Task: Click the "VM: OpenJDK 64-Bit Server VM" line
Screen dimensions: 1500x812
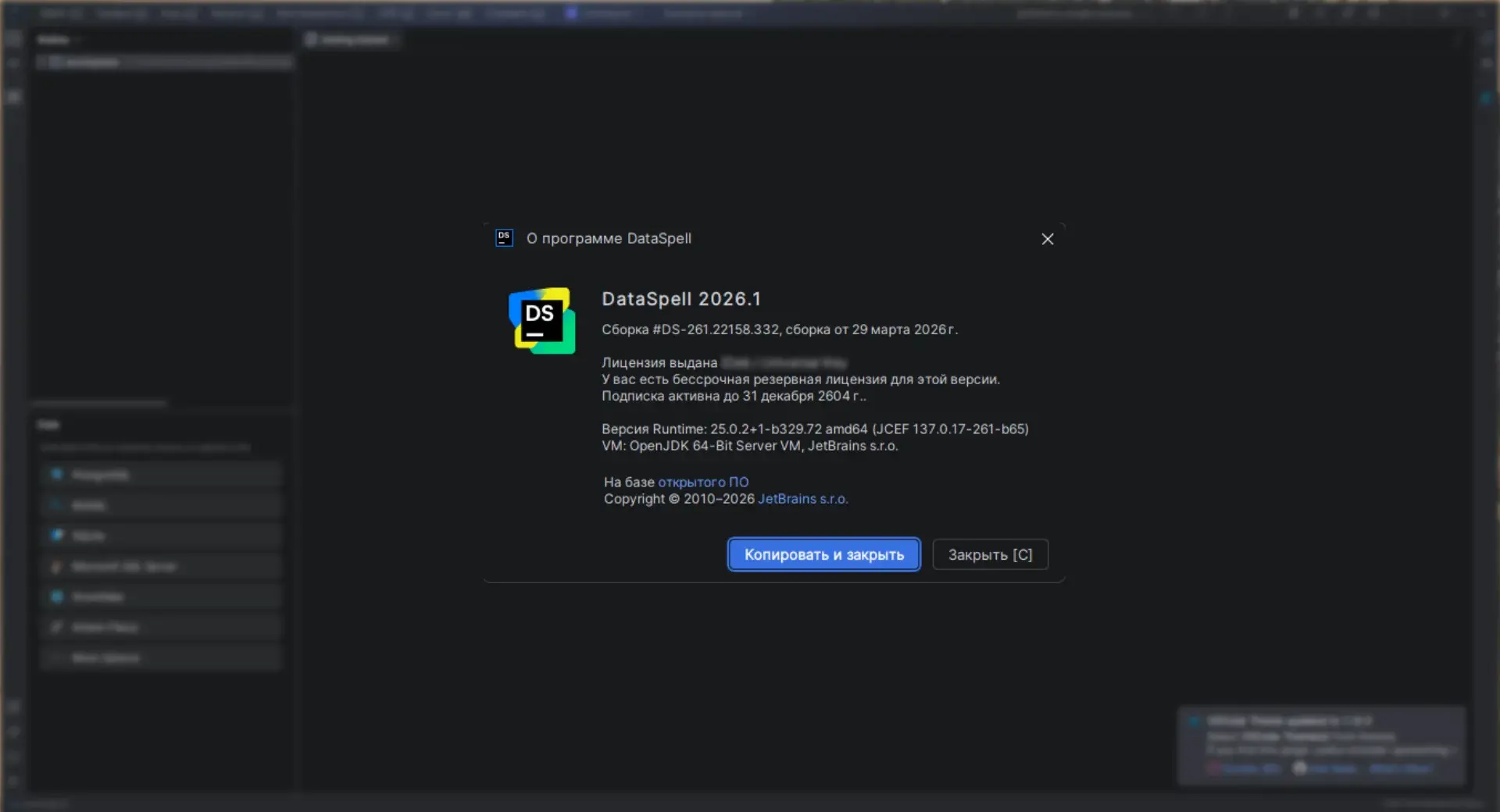Action: click(750, 446)
